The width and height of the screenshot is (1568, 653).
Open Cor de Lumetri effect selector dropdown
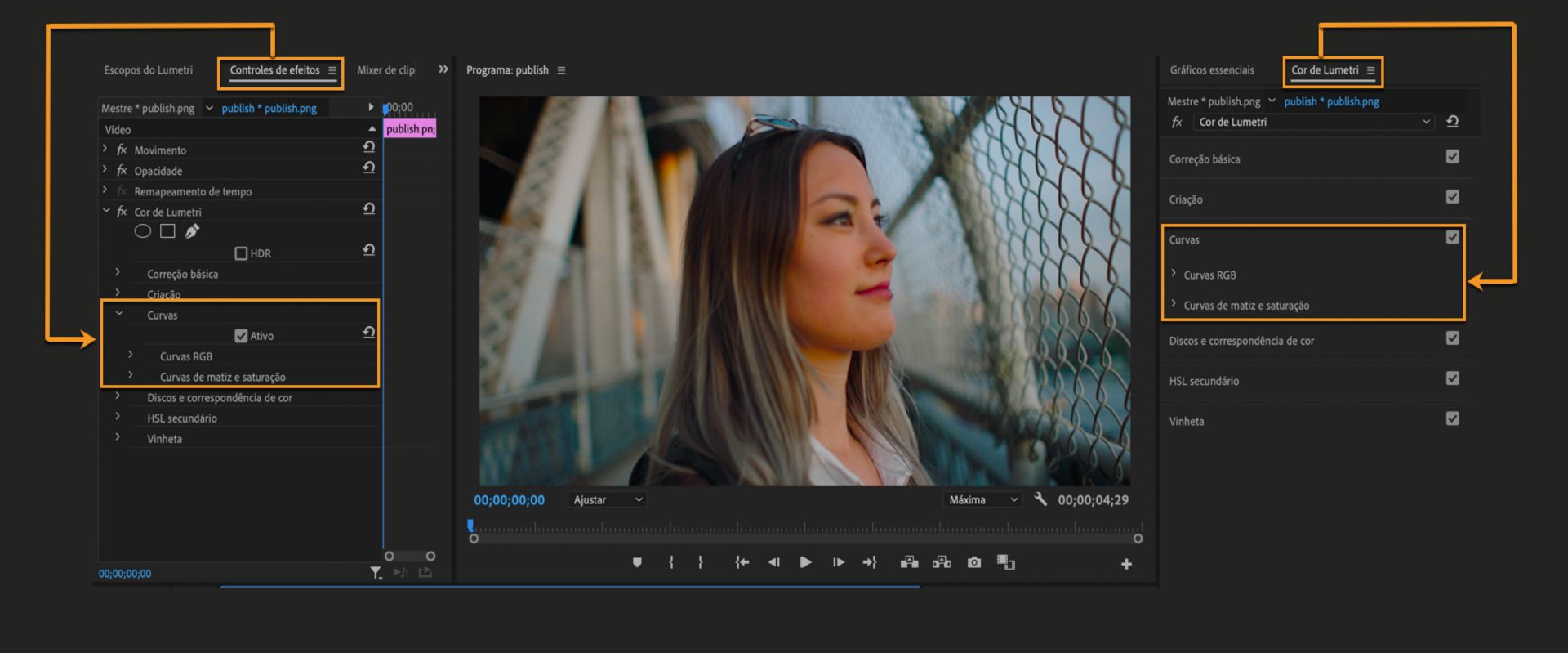click(1314, 122)
